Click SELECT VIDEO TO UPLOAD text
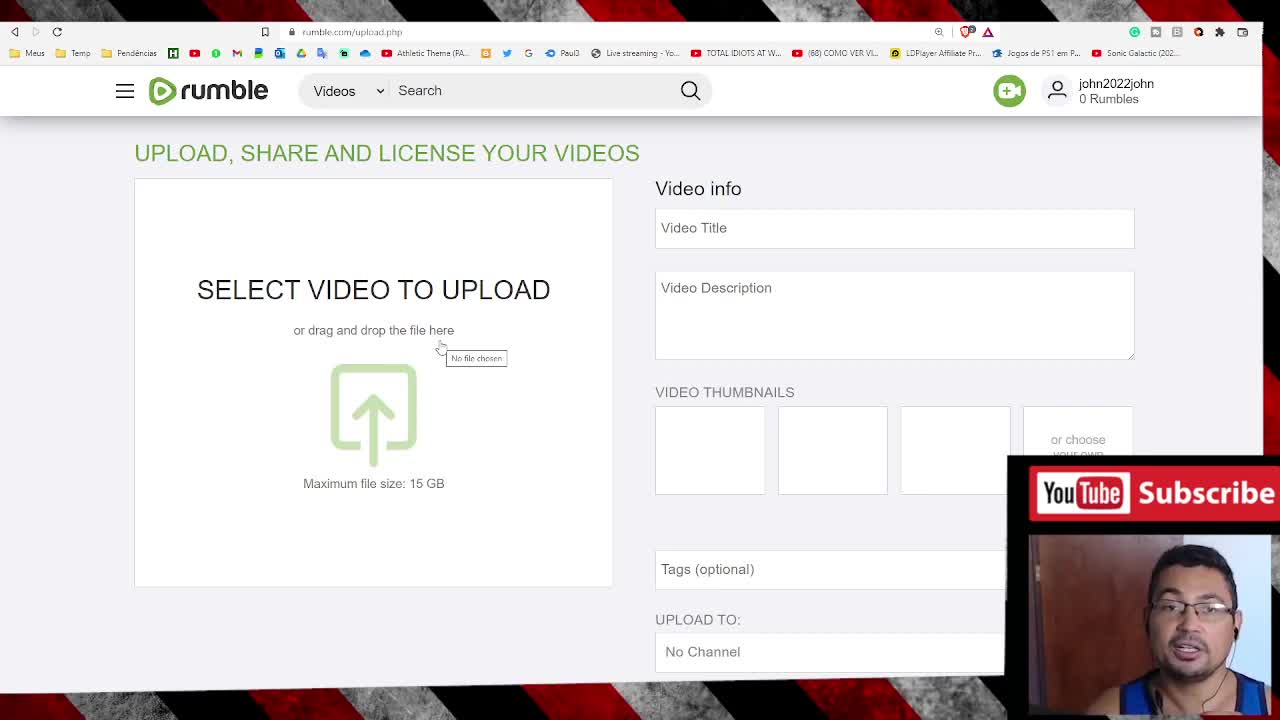This screenshot has height=720, width=1280. point(374,290)
